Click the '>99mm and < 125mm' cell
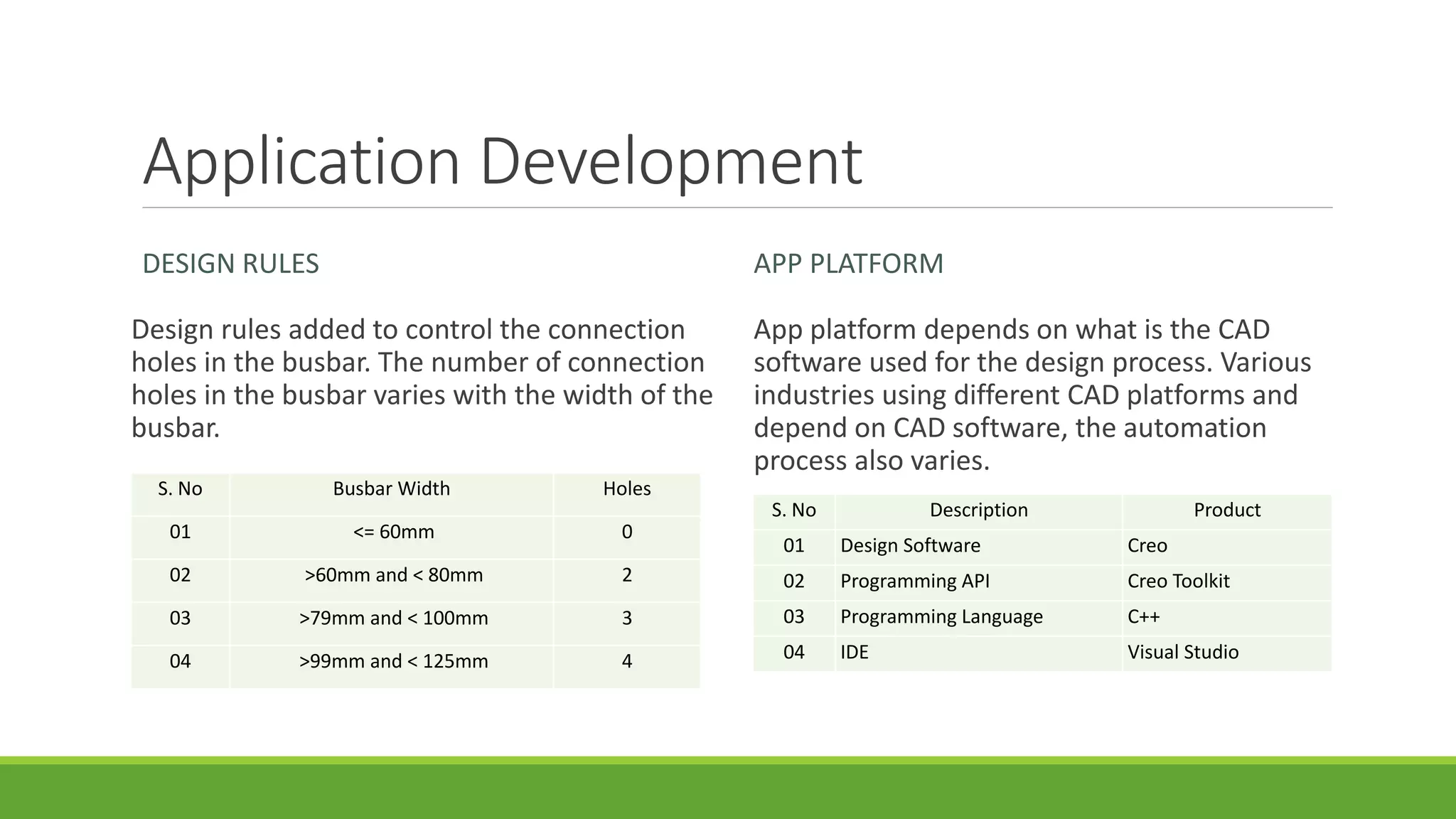Viewport: 1456px width, 819px height. pos(393,662)
